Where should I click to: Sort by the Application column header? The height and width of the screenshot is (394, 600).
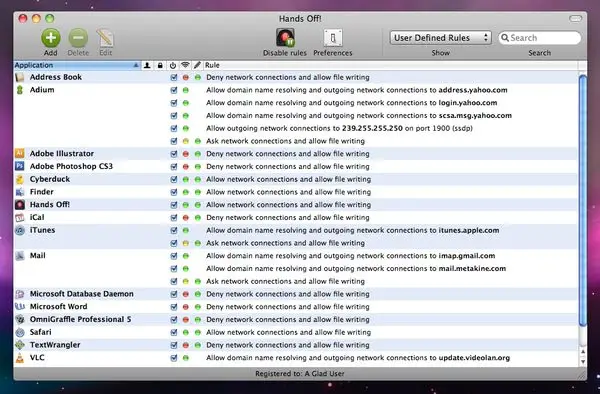(77, 65)
